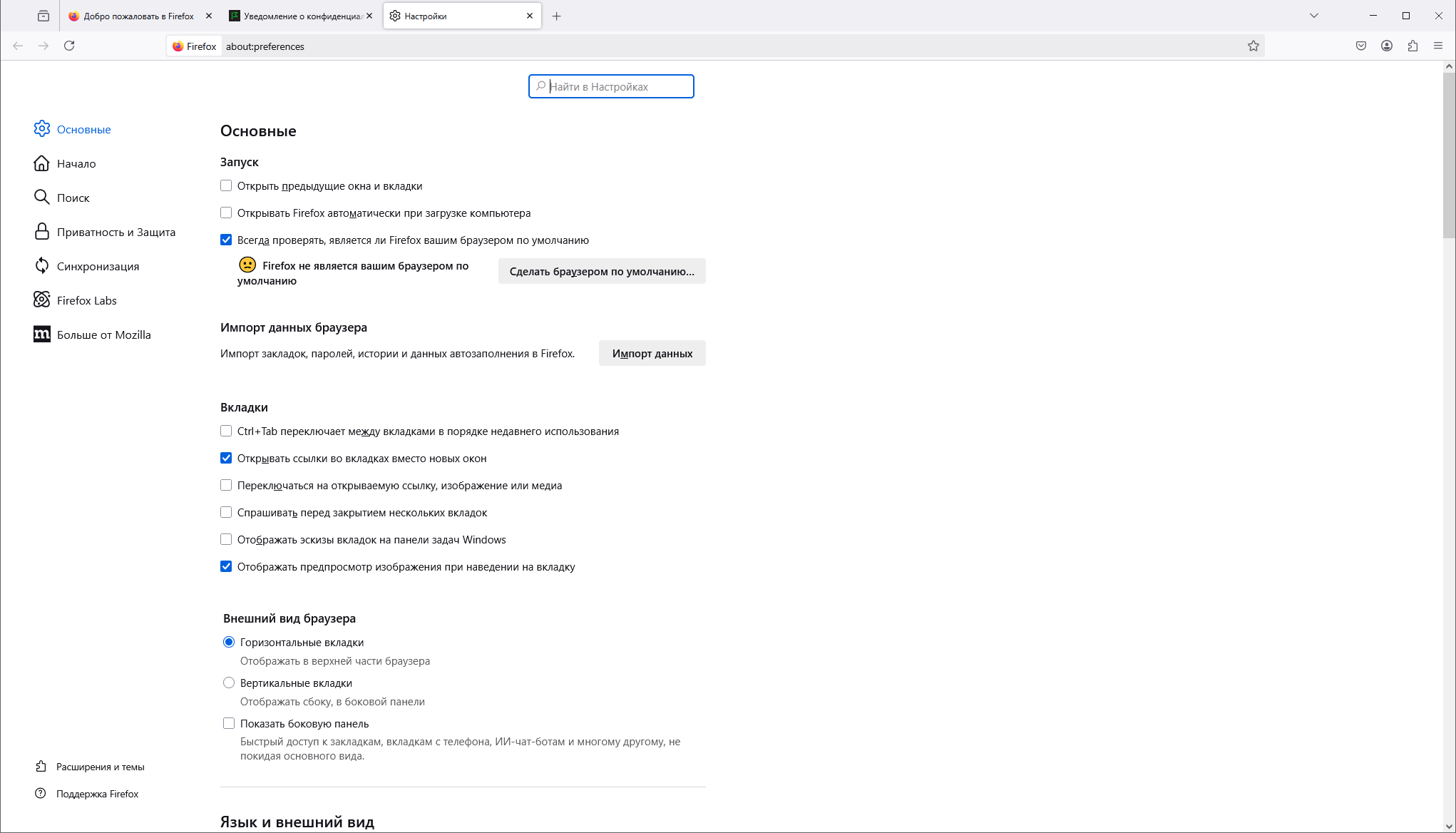Click Сделать браузером по умолчанию button

pyautogui.click(x=602, y=271)
